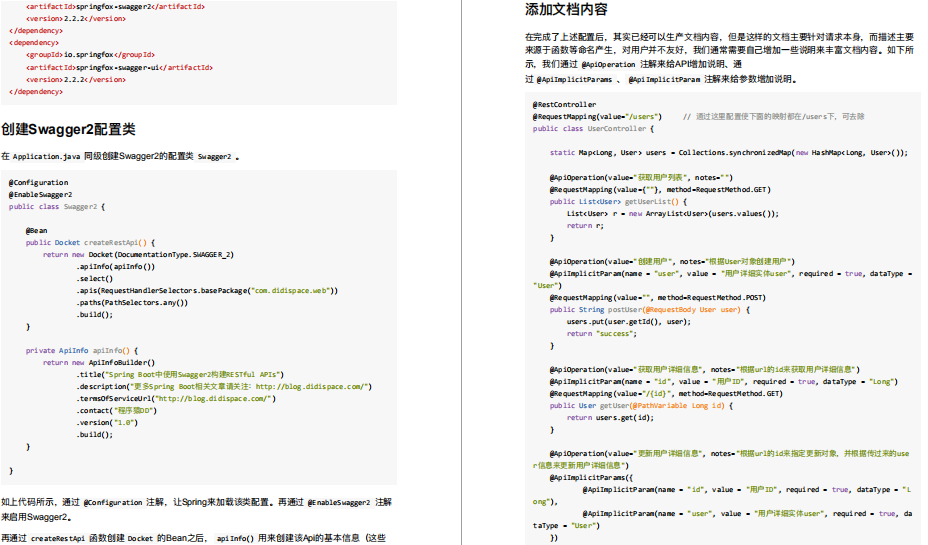Click the "@RequestMapping(value="/{id}", method=RequestMethod.GET)" line
This screenshot has height=545, width=928.
666,394
